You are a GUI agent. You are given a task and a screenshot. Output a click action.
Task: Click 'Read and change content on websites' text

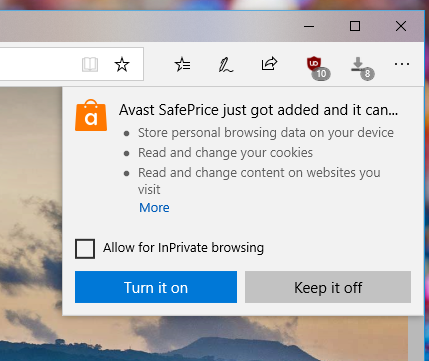click(248, 173)
